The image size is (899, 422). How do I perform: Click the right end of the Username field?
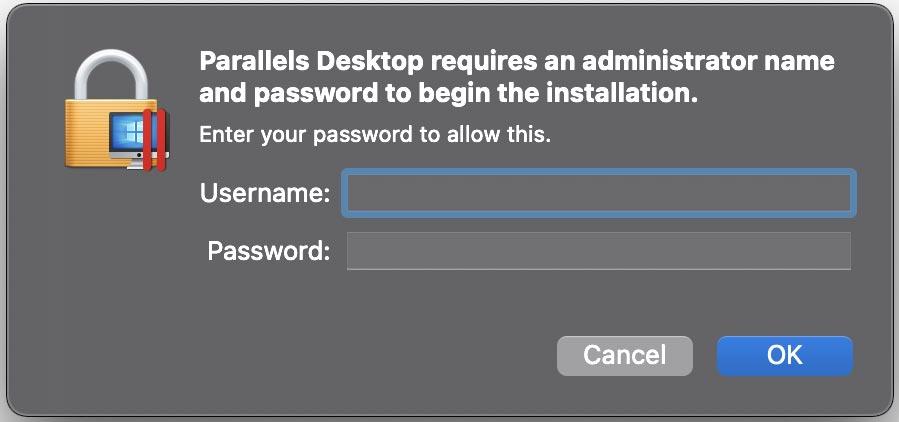pyautogui.click(x=835, y=193)
